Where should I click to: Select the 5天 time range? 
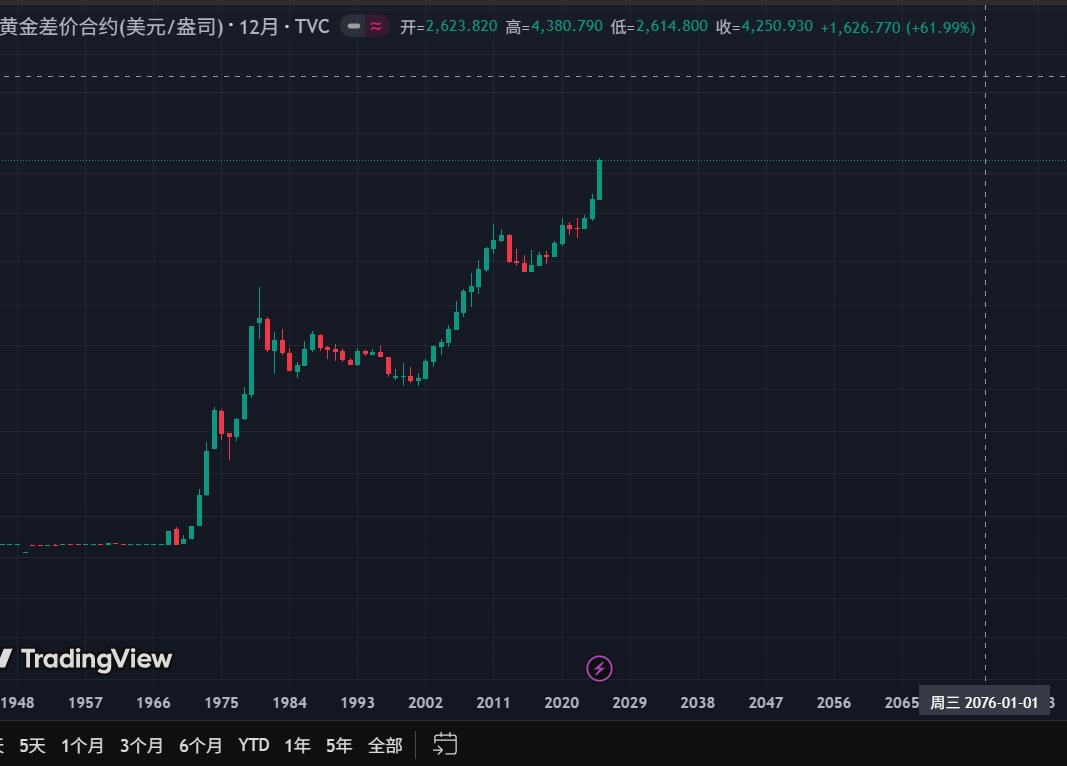point(32,746)
